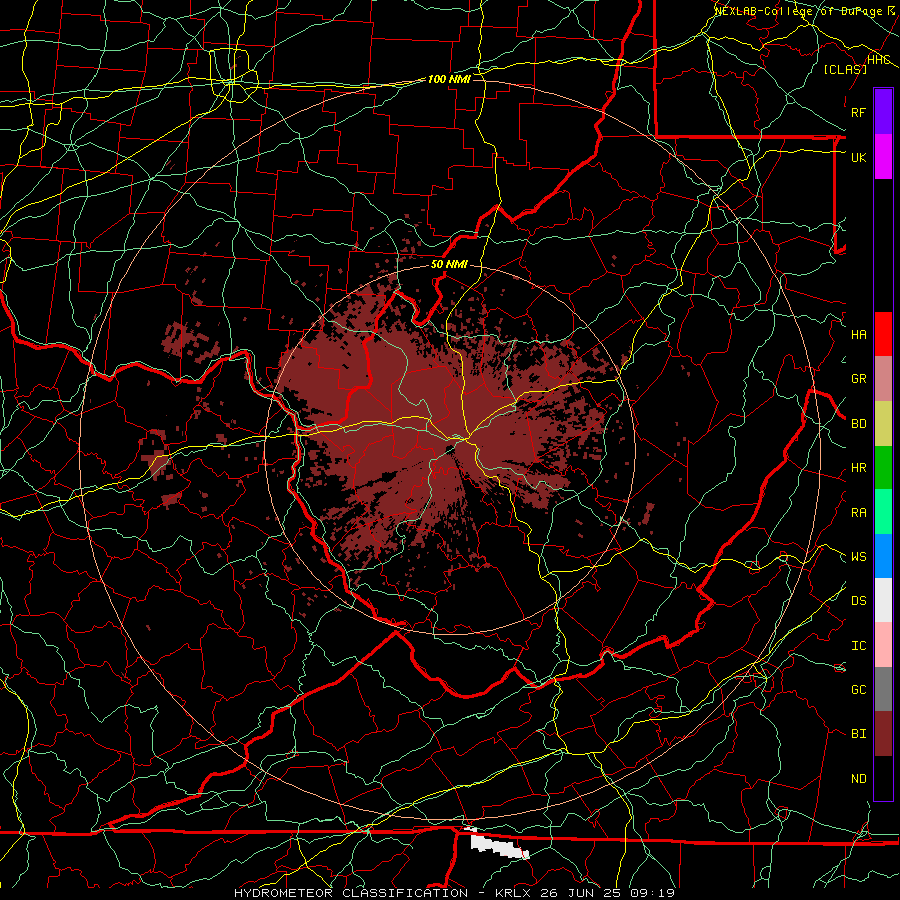
Task: Click the "ND" legend label
Action: pyautogui.click(x=858, y=779)
